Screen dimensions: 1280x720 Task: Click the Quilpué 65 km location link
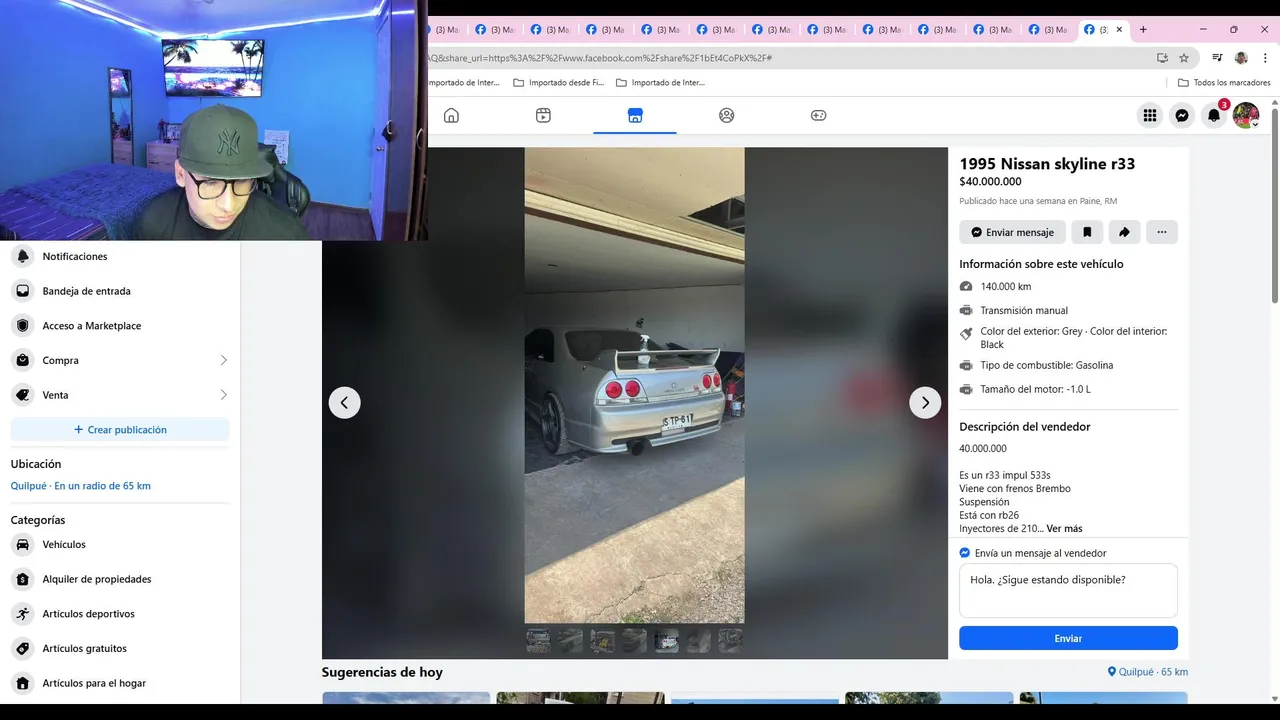1148,672
